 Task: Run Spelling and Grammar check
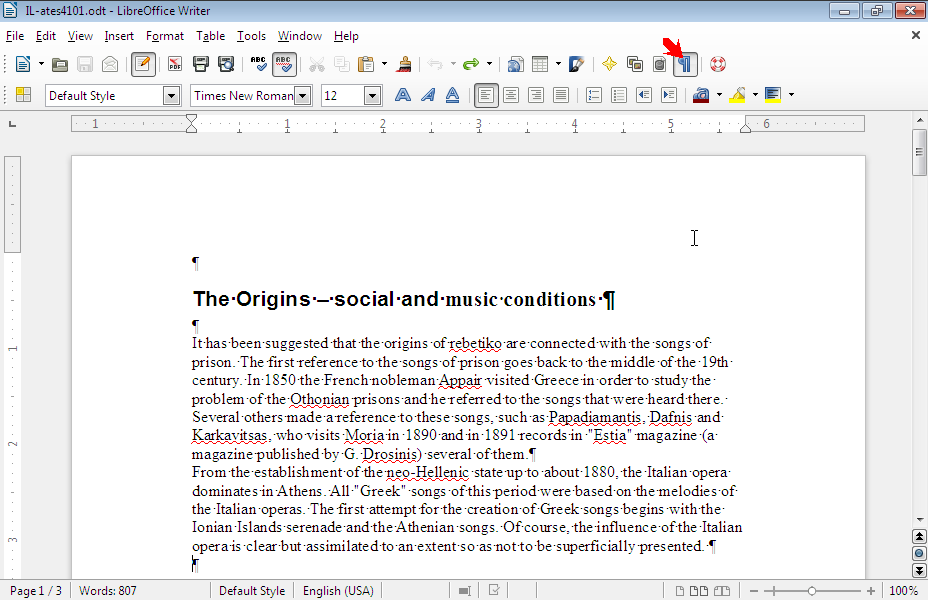pyautogui.click(x=258, y=64)
